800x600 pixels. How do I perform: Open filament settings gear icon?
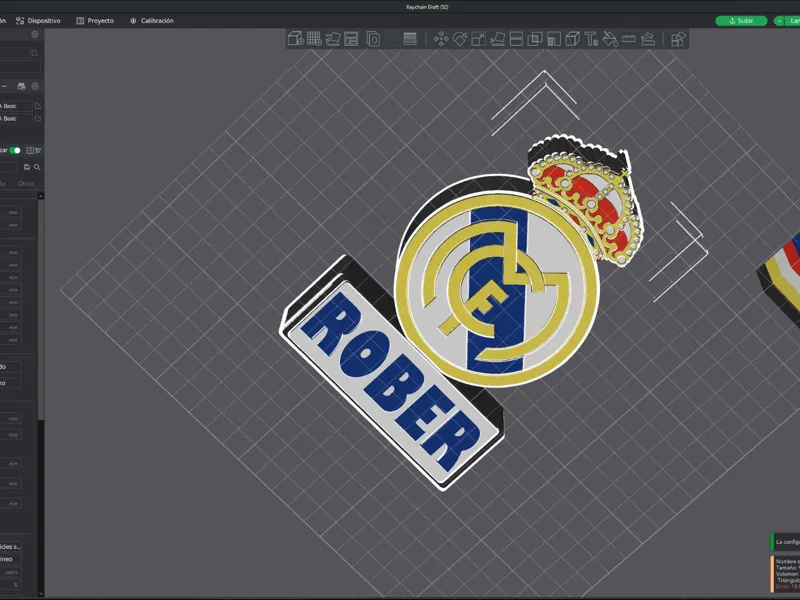35,86
